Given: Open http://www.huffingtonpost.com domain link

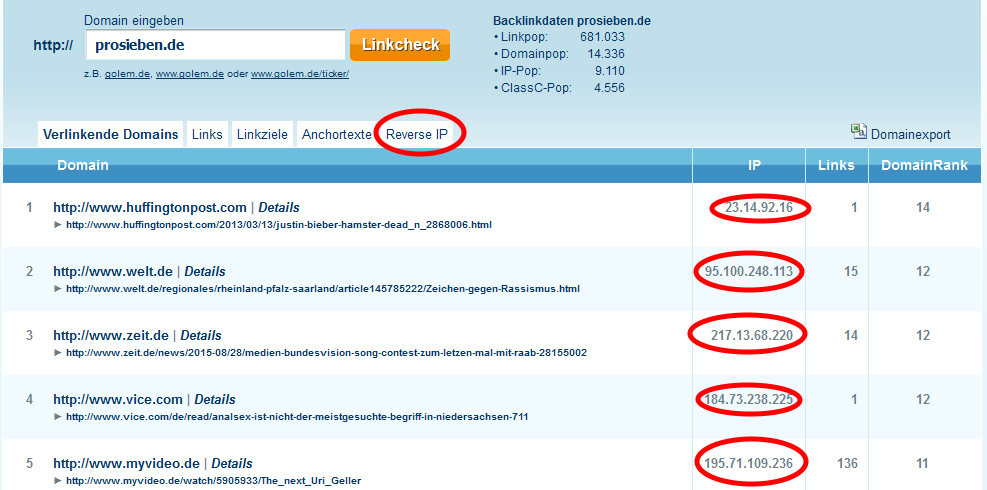Looking at the screenshot, I should coord(150,207).
